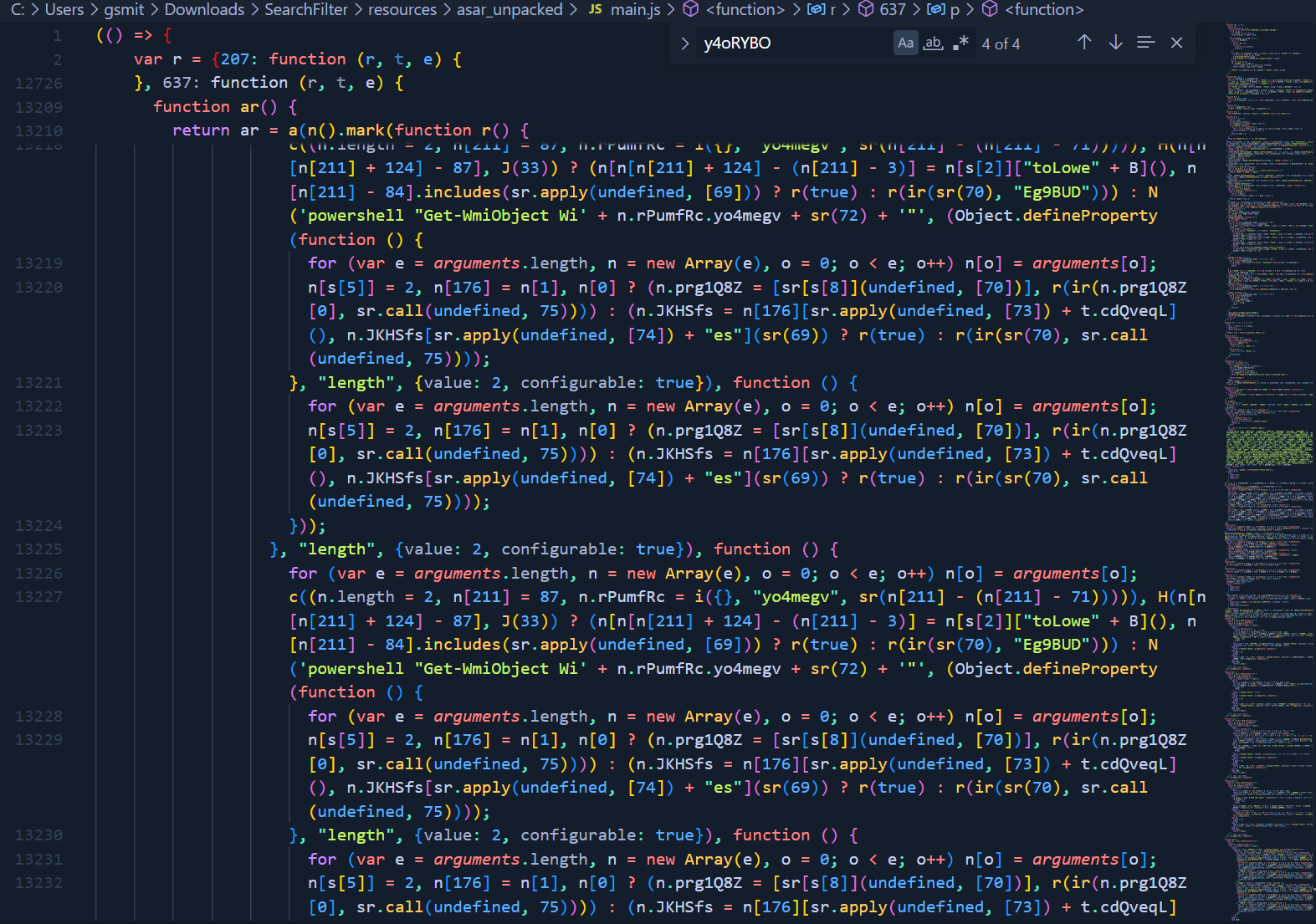
Task: Toggle Match Whole Word option
Action: tap(933, 43)
